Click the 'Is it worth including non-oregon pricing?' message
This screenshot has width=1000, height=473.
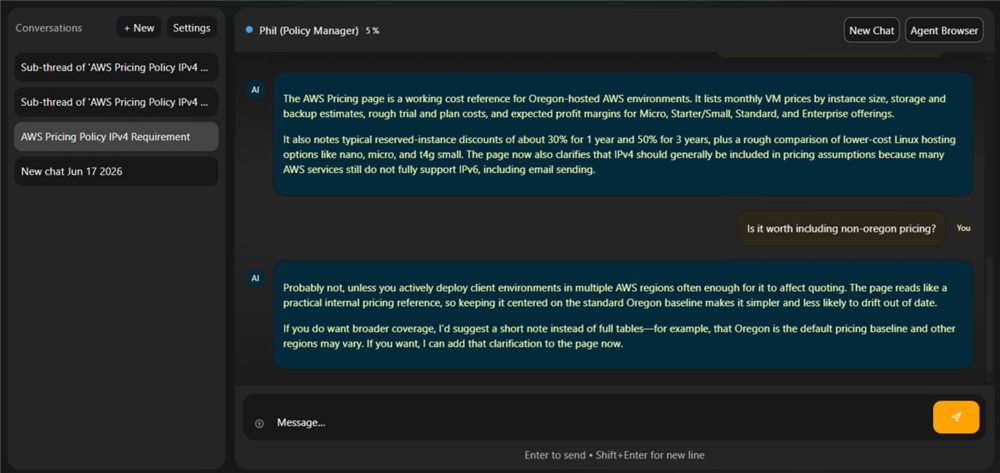[841, 228]
